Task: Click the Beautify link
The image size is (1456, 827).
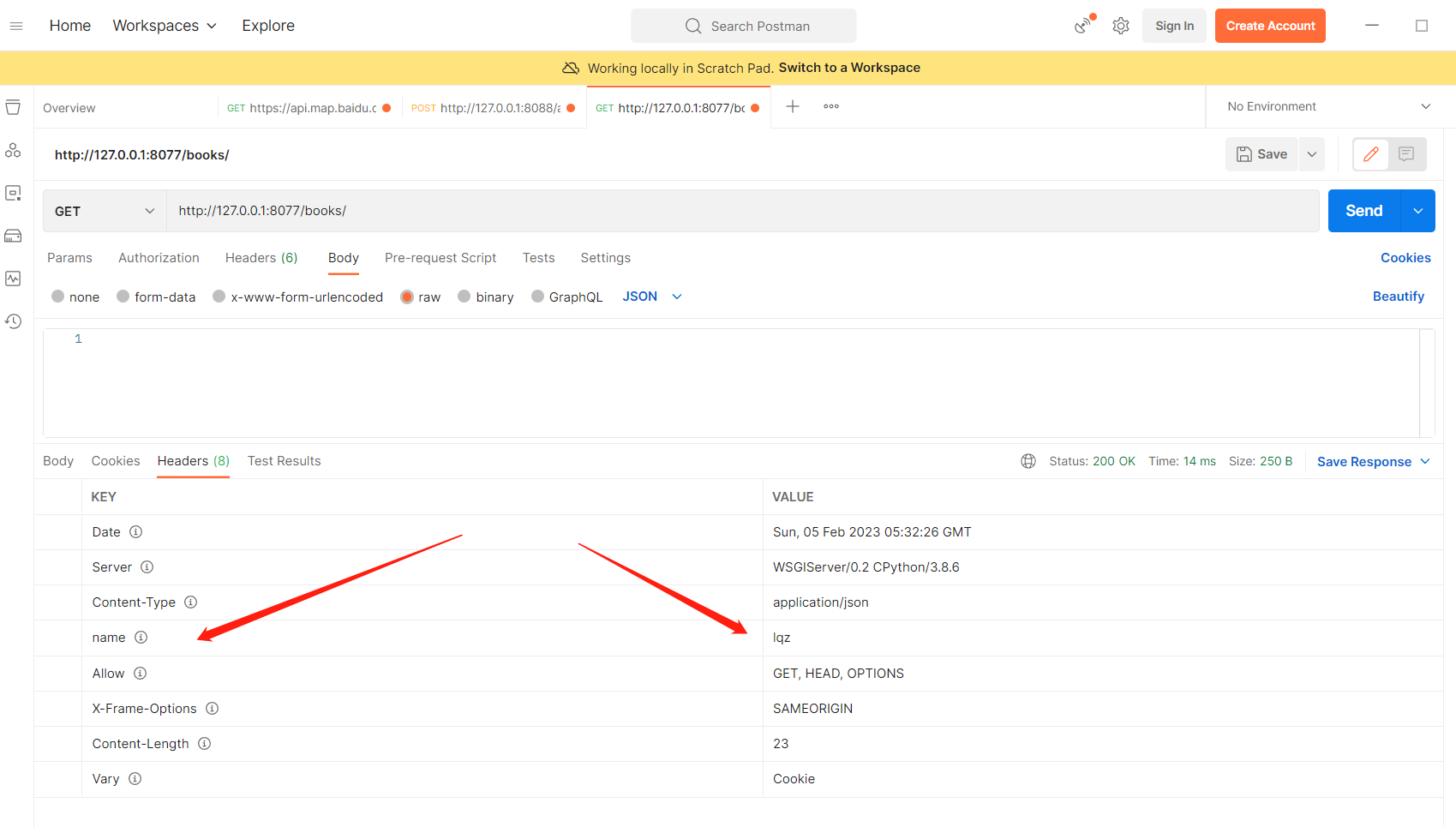Action: [x=1399, y=297]
